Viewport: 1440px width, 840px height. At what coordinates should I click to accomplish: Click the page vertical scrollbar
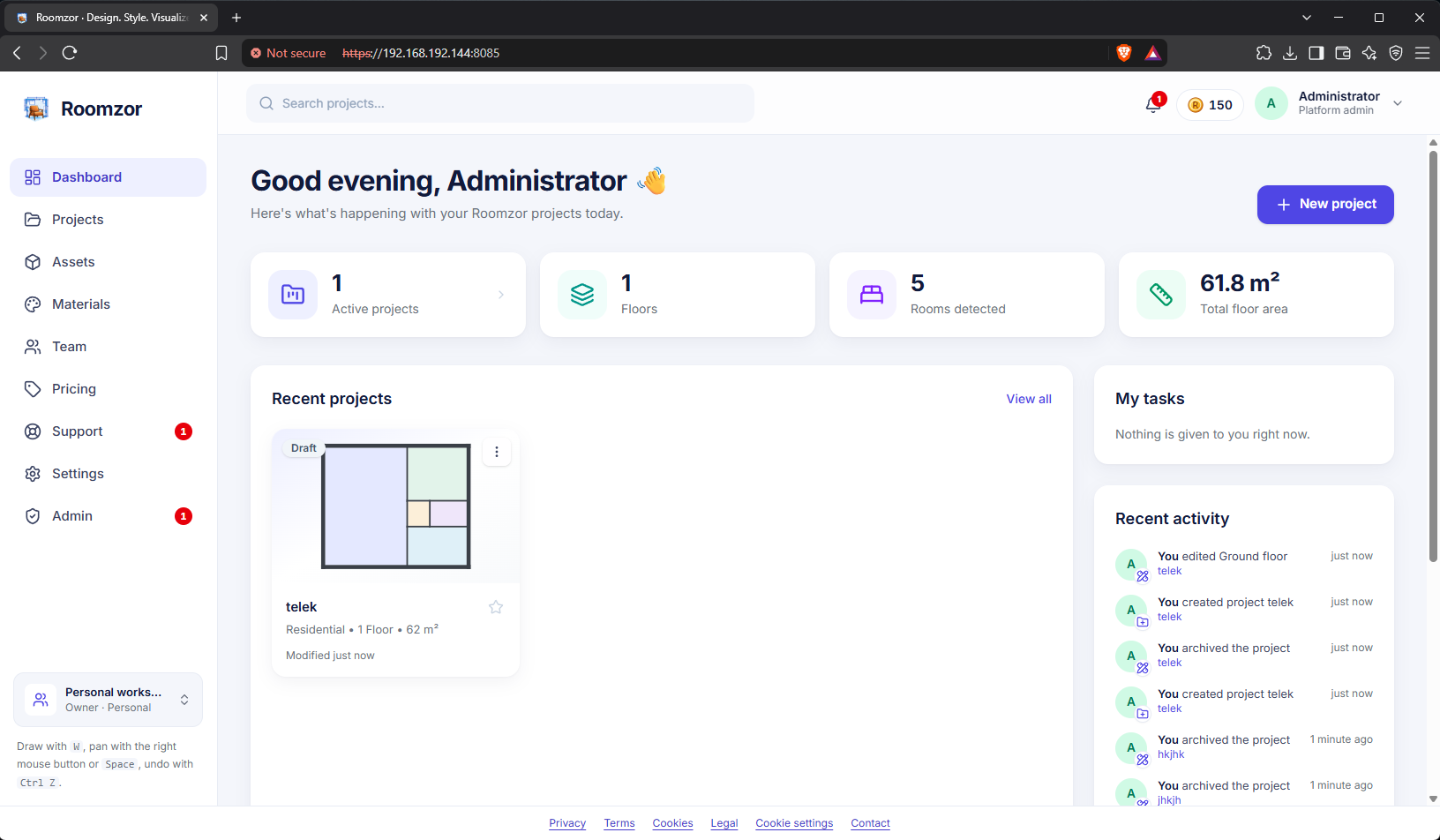[1433, 356]
